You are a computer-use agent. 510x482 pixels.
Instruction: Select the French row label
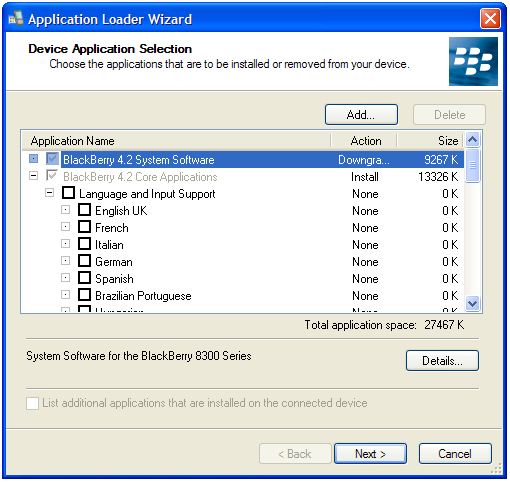112,228
